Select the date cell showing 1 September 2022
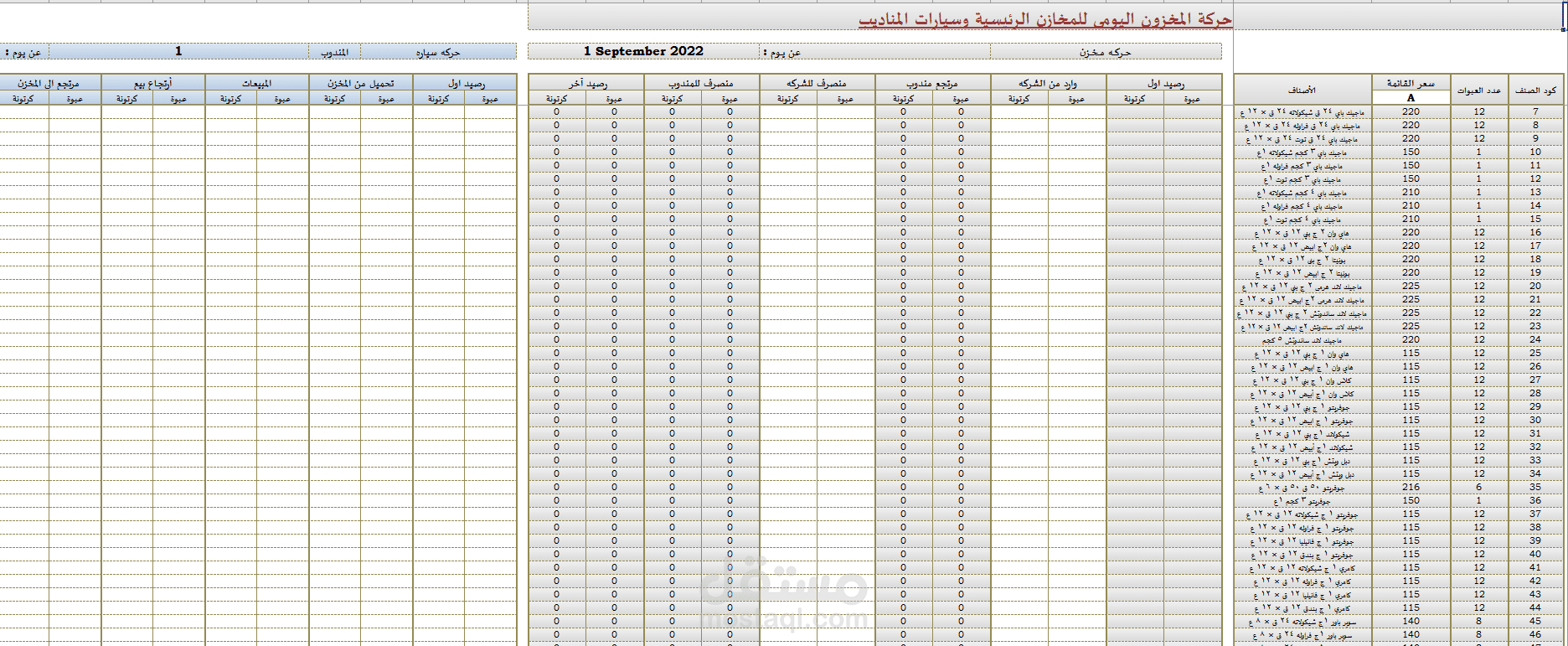This screenshot has width=1568, height=646. [x=643, y=51]
